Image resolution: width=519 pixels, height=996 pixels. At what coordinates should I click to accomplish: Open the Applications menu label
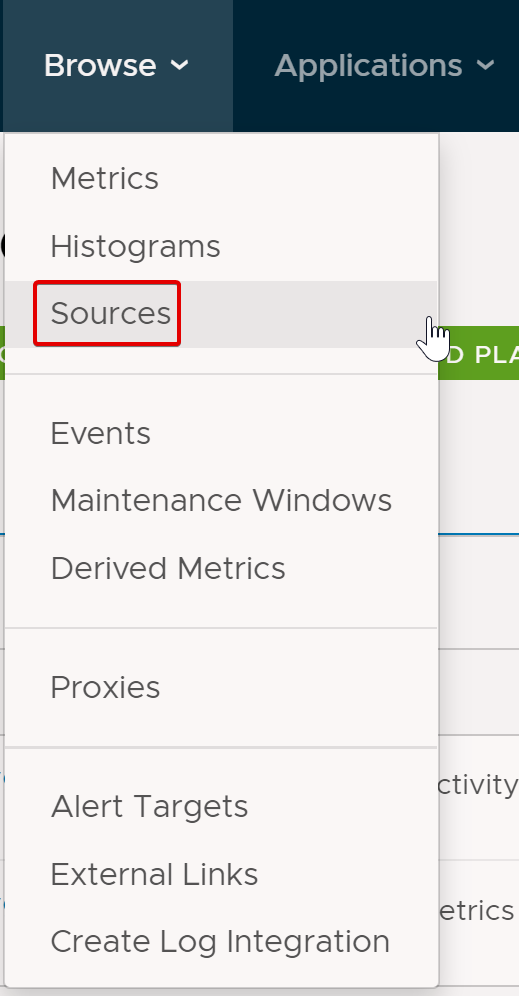click(x=368, y=65)
